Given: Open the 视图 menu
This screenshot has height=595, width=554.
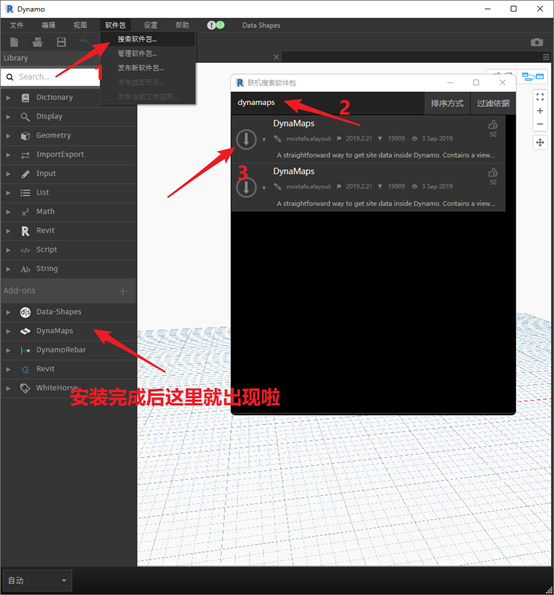Looking at the screenshot, I should pyautogui.click(x=80, y=25).
